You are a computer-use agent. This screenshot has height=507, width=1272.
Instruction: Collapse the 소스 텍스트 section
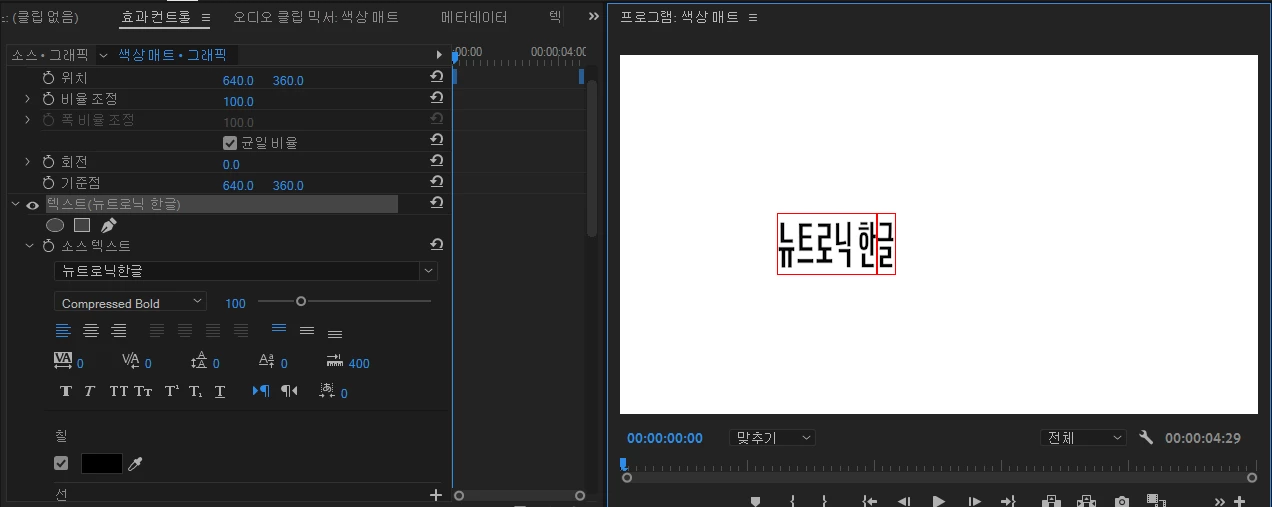point(30,246)
